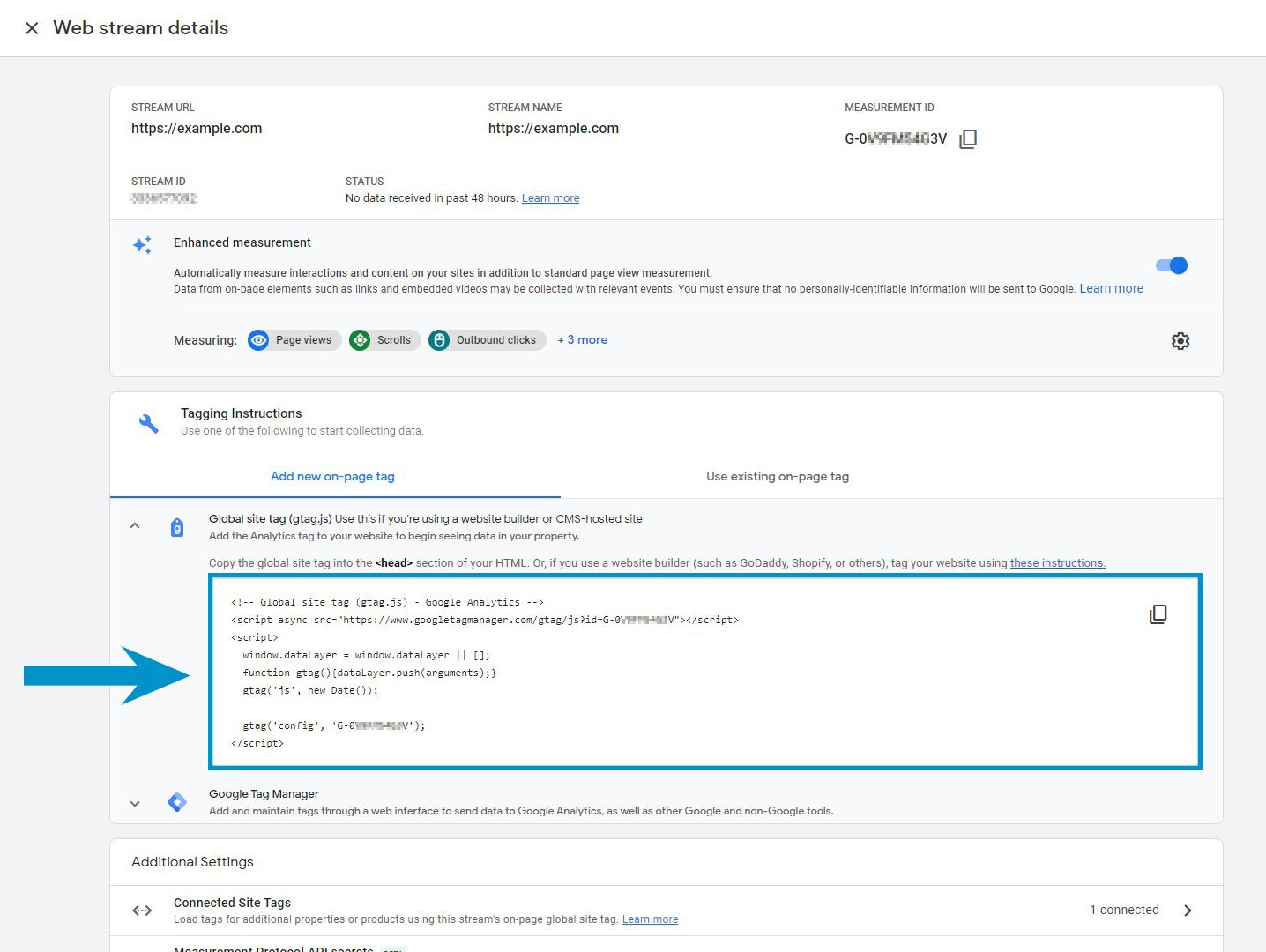This screenshot has width=1266, height=952.
Task: Click inside the gtag.js code box
Action: (x=617, y=672)
